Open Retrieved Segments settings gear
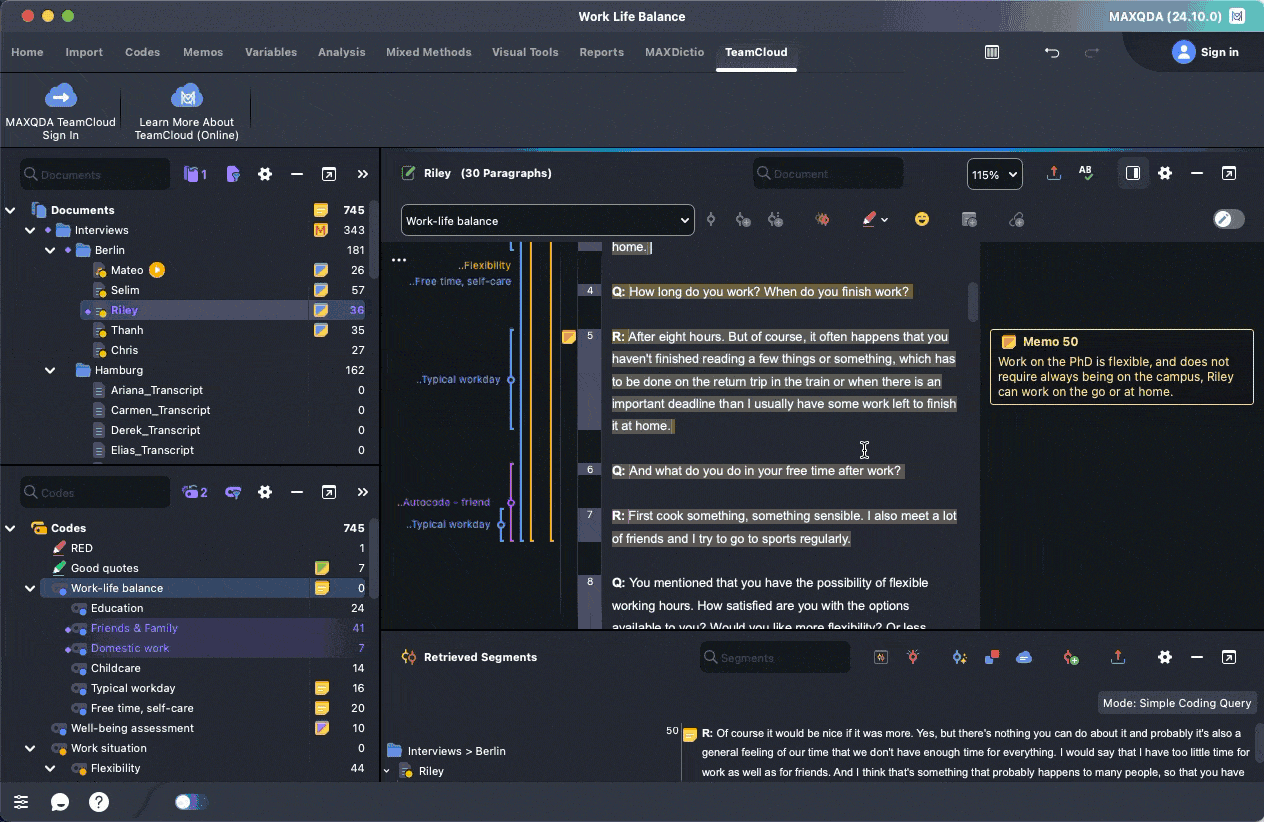The width and height of the screenshot is (1264, 822). pos(1164,657)
